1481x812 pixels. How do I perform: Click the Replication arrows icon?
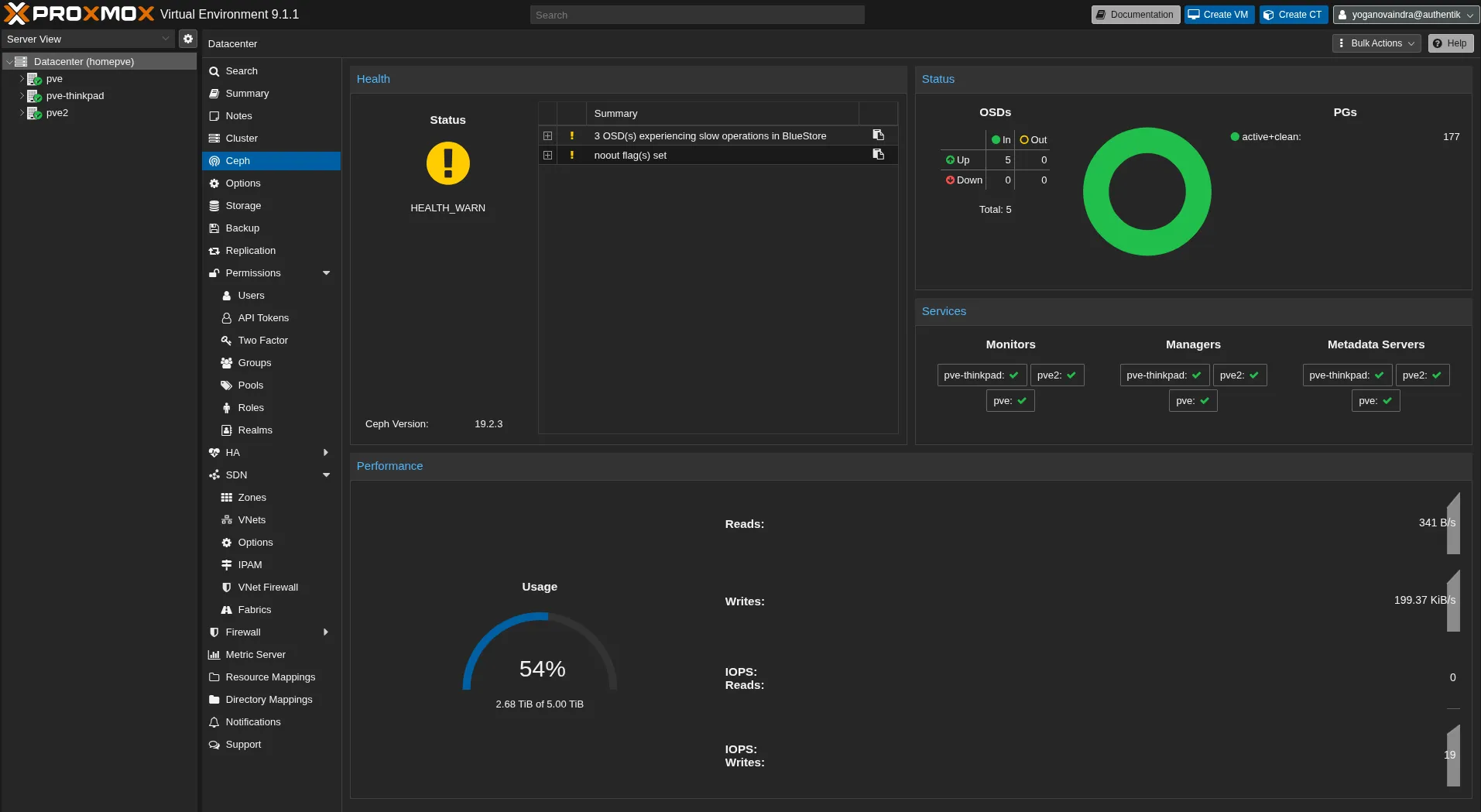214,251
